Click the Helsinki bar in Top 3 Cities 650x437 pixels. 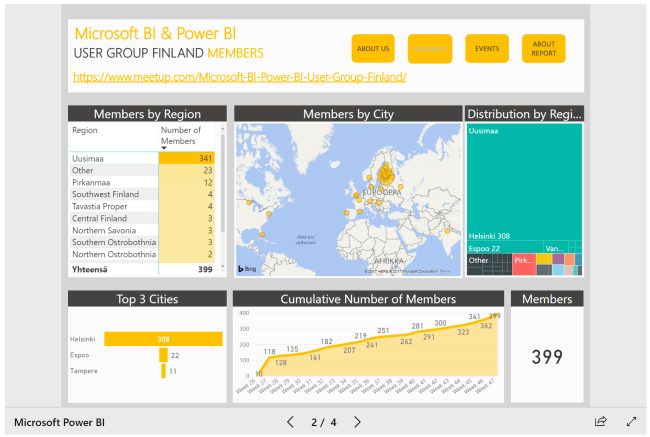click(162, 339)
